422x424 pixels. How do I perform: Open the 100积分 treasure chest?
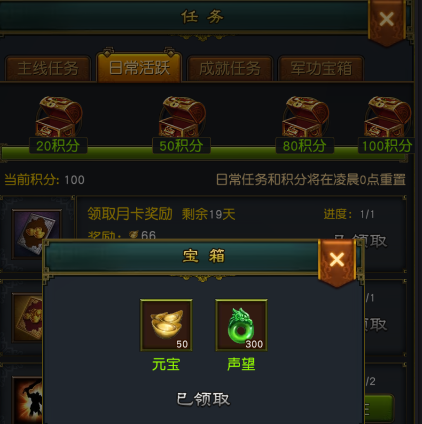coord(388,117)
